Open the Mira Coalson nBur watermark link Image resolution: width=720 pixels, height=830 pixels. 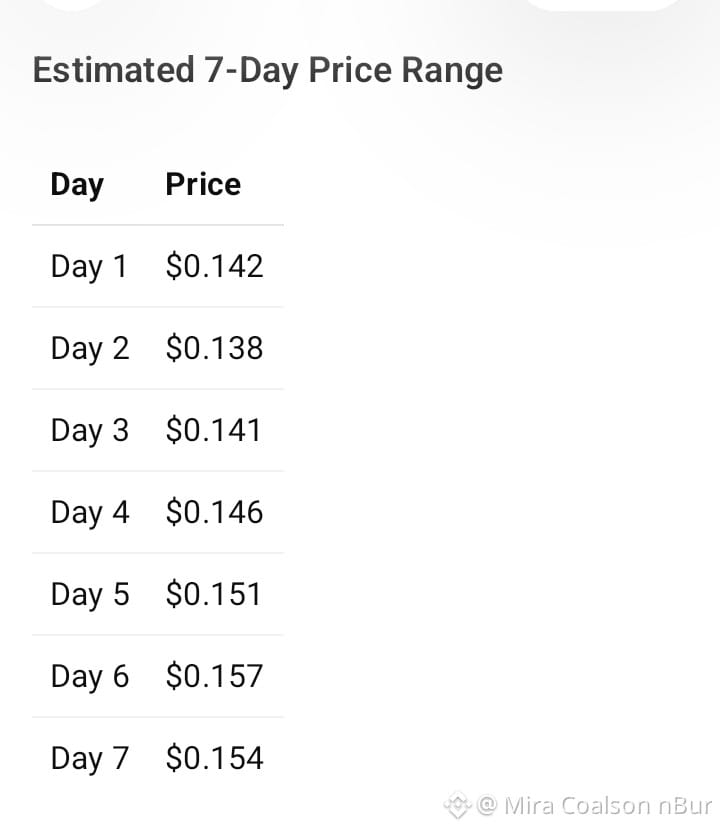pyautogui.click(x=608, y=806)
